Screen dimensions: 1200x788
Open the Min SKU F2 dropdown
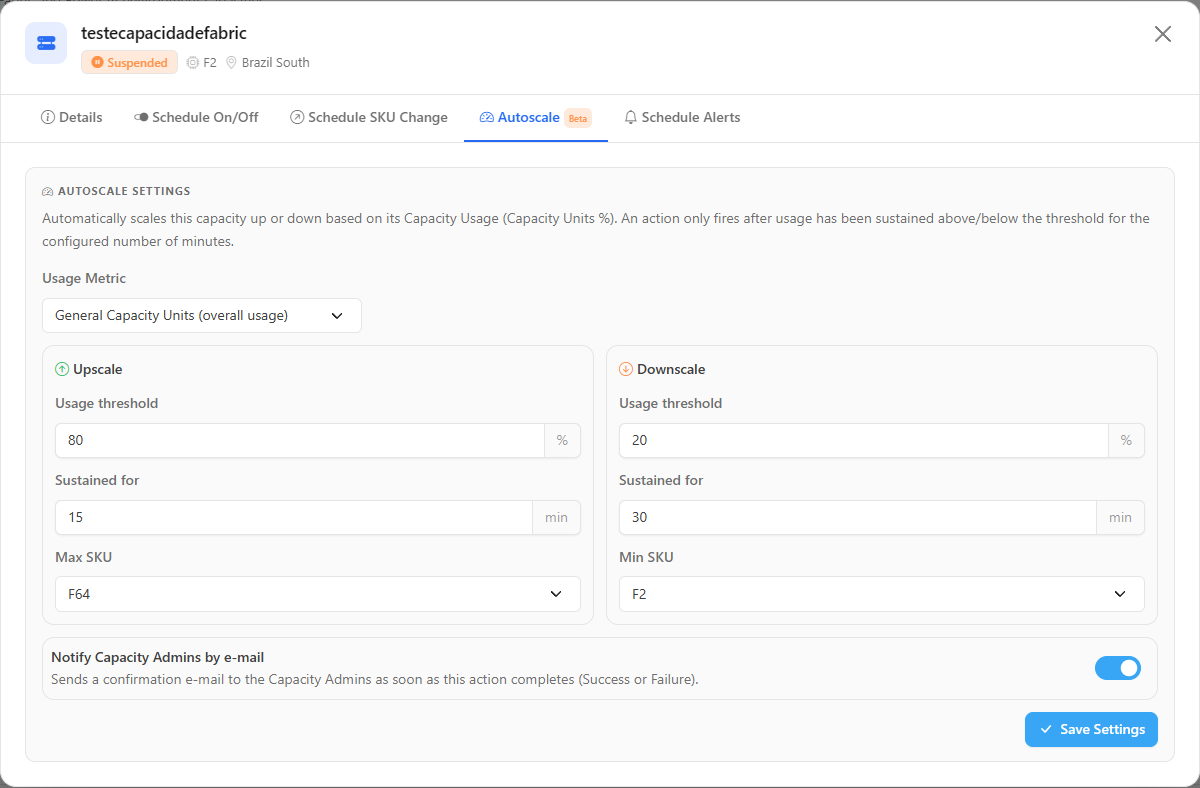882,594
